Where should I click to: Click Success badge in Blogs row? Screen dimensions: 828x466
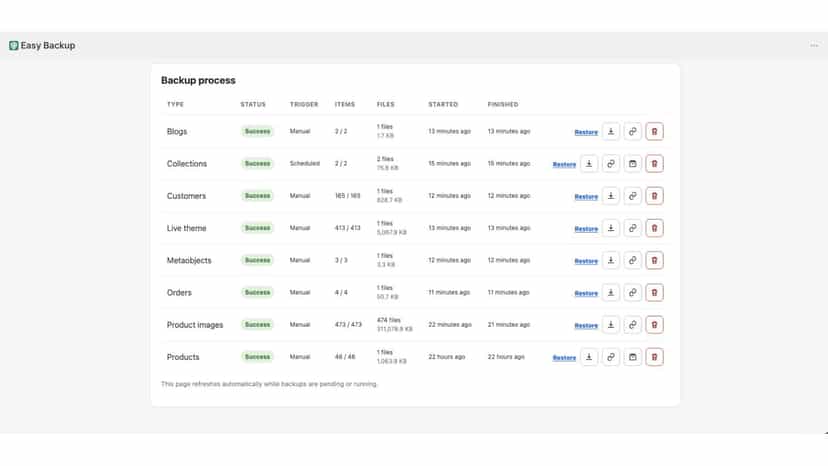click(x=257, y=132)
